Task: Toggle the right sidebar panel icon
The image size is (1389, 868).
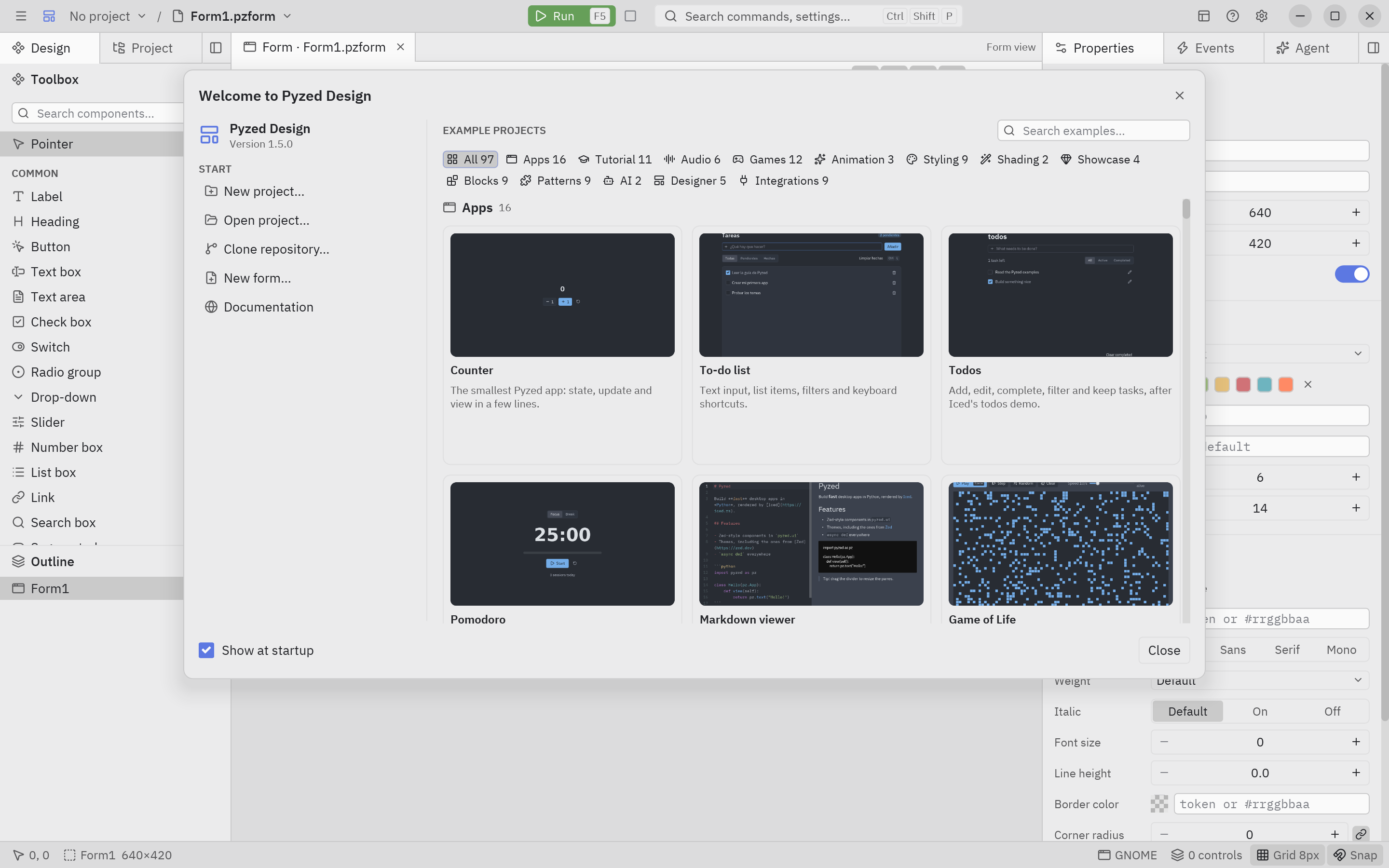Action: (x=1373, y=48)
